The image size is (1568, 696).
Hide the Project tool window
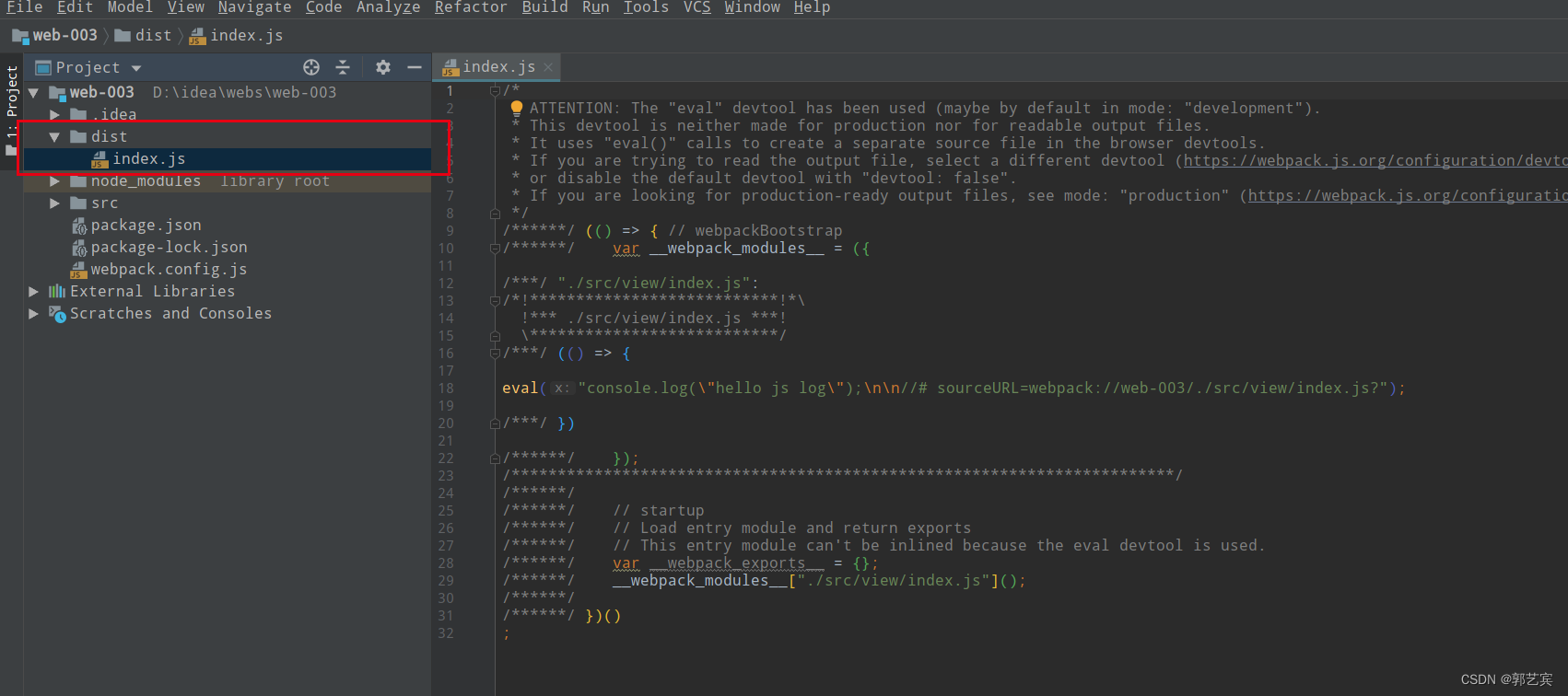415,67
